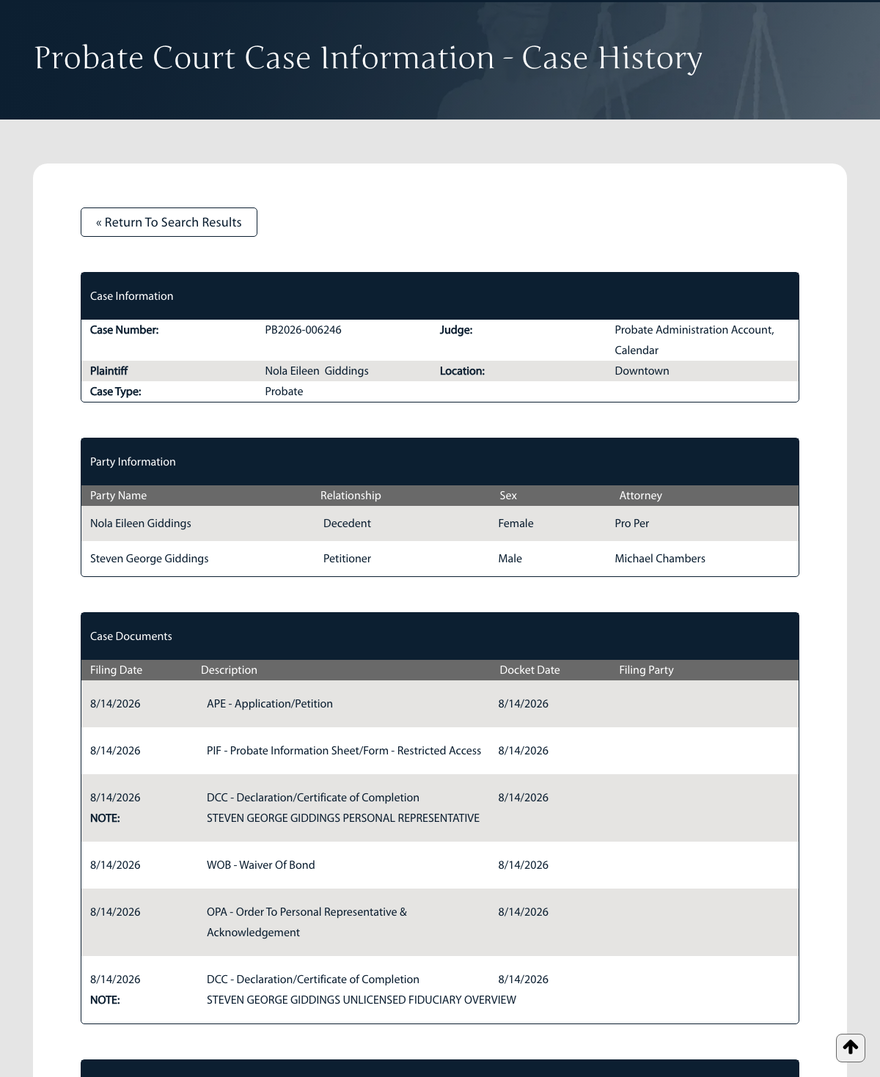Click the Downtown location value
This screenshot has height=1077, width=880.
[642, 371]
